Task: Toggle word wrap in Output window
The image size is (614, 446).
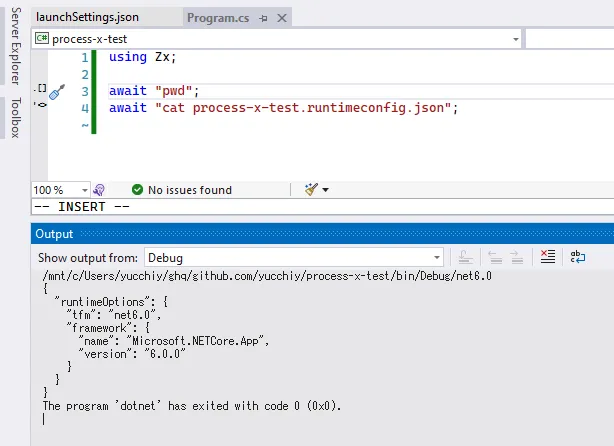Action: point(577,257)
